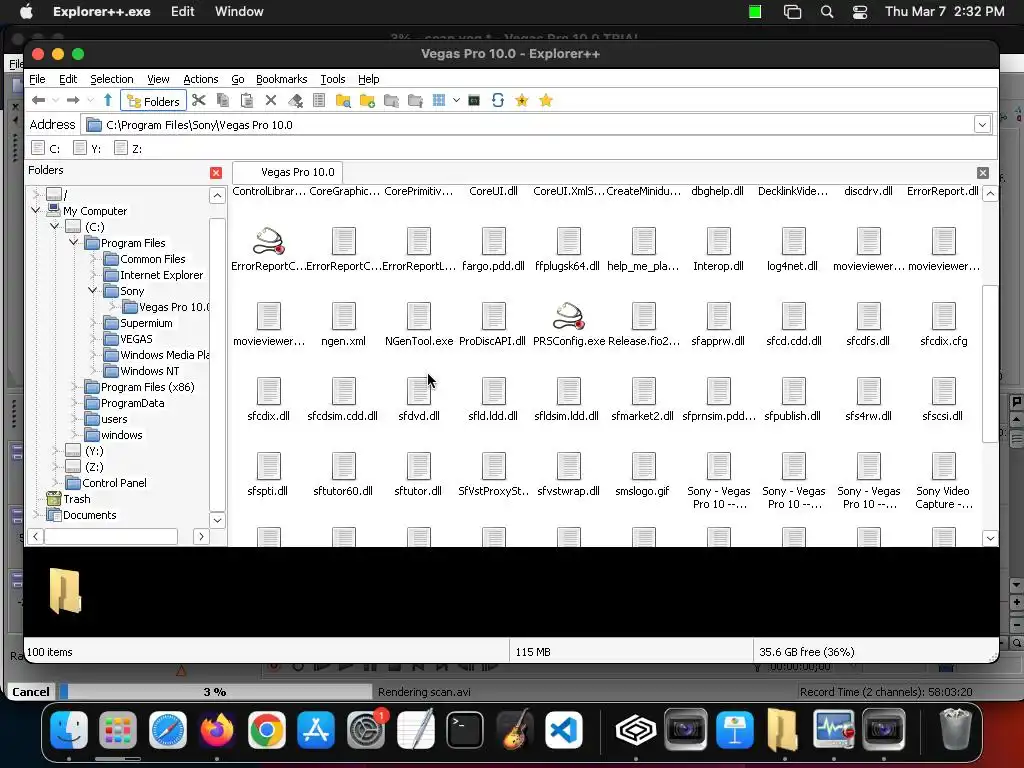Image resolution: width=1024 pixels, height=768 pixels.
Task: Select the Vegas Pro 10.0 tab
Action: tap(288, 172)
